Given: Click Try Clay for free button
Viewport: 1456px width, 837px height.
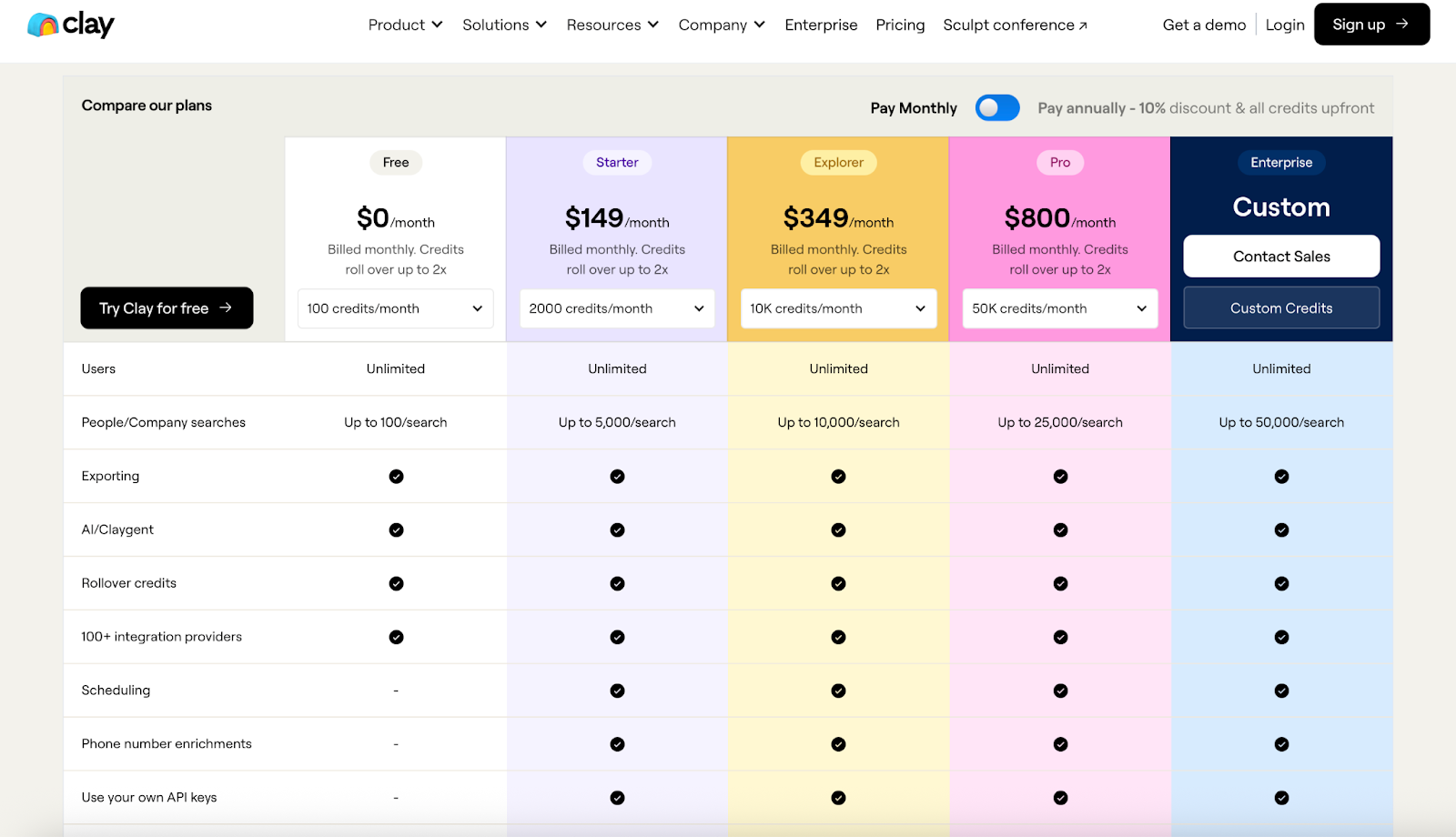Looking at the screenshot, I should (167, 308).
